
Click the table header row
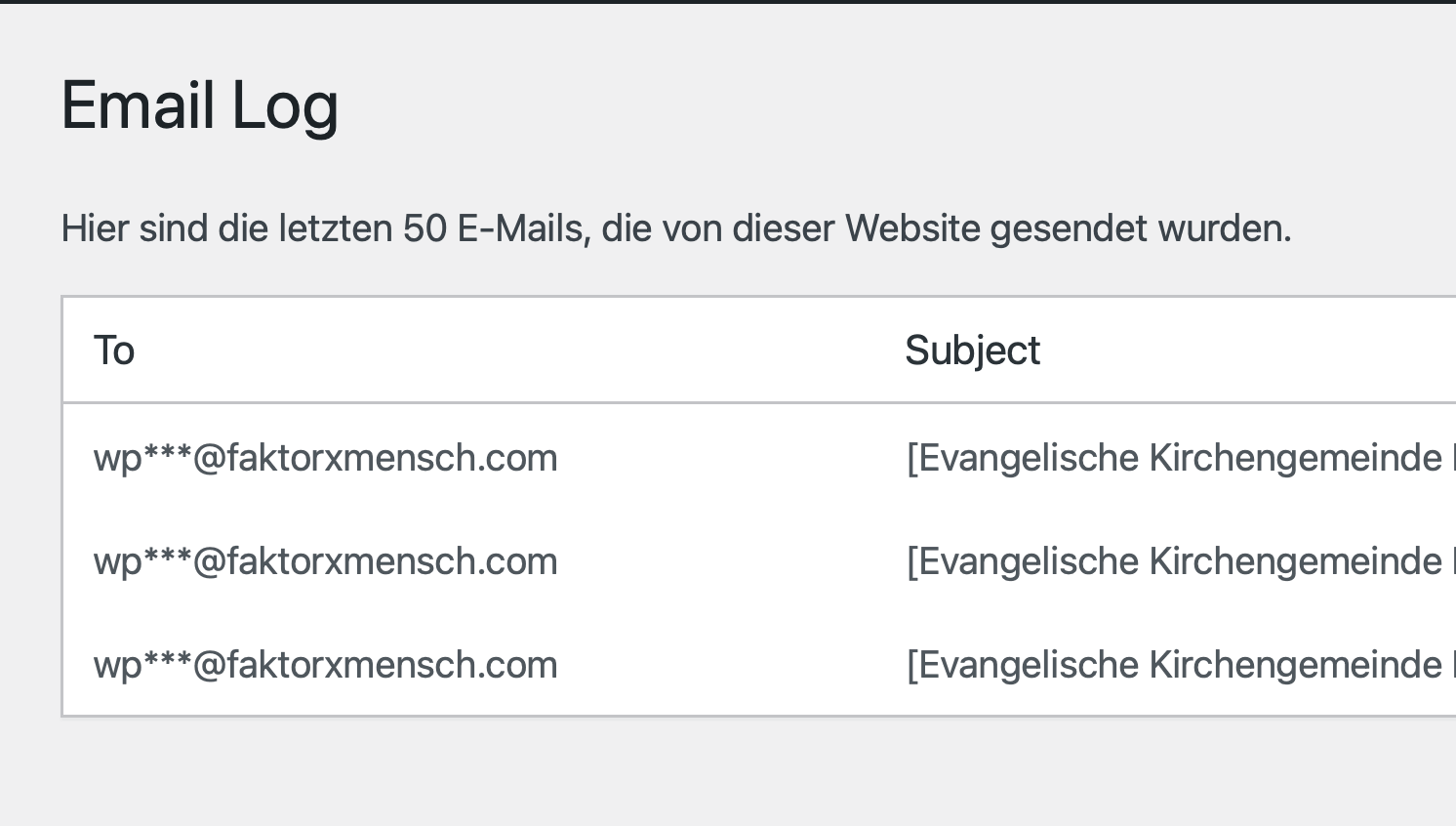point(683,350)
